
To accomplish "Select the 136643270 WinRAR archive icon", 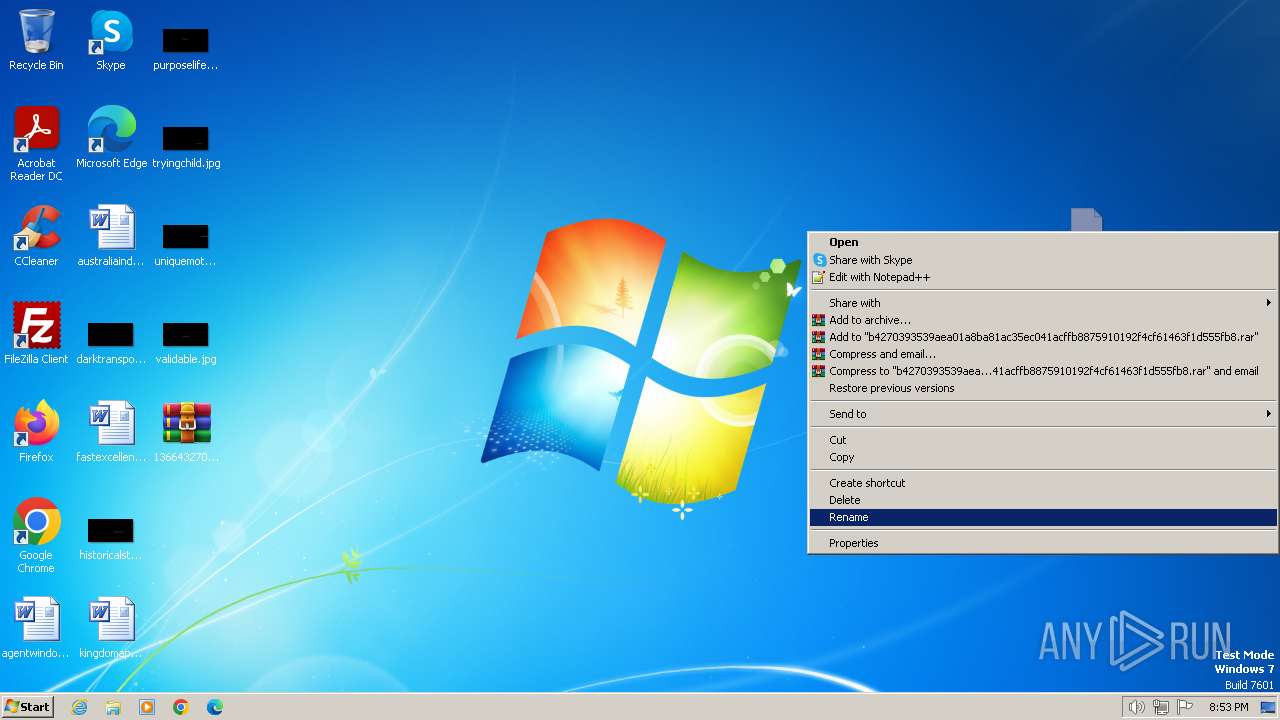I will [186, 431].
